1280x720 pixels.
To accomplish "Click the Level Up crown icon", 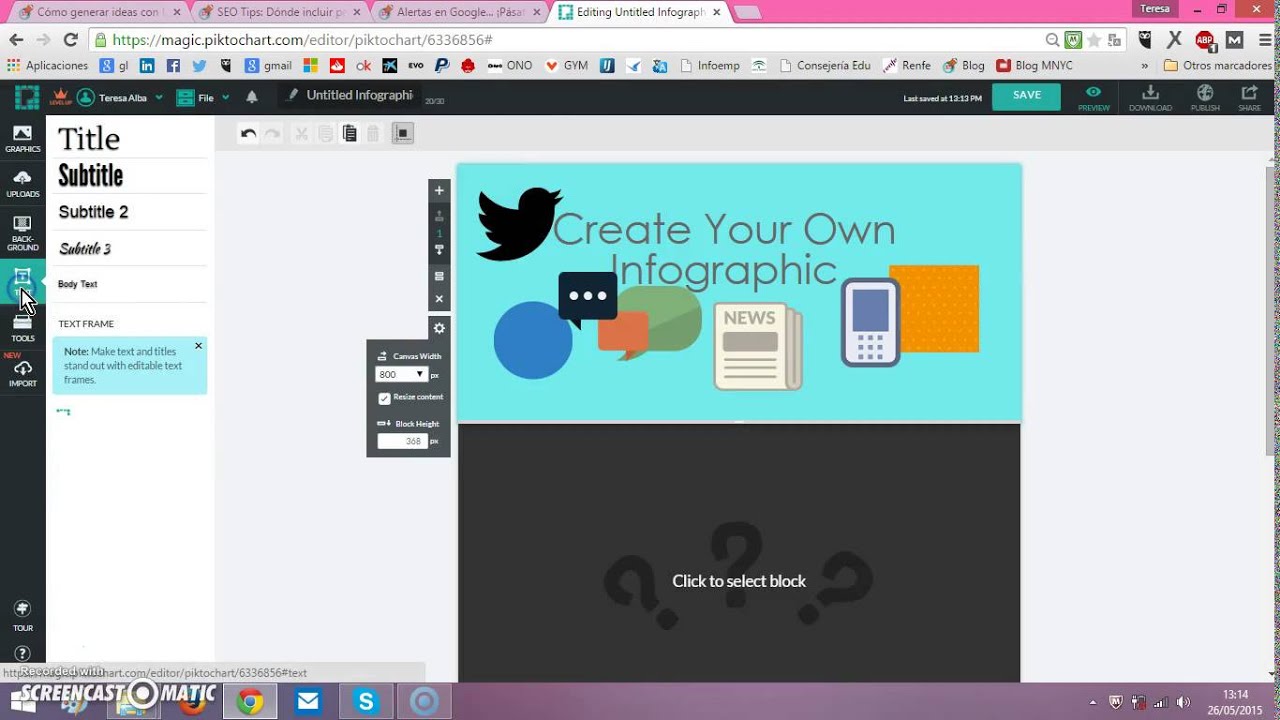I will 60,97.
